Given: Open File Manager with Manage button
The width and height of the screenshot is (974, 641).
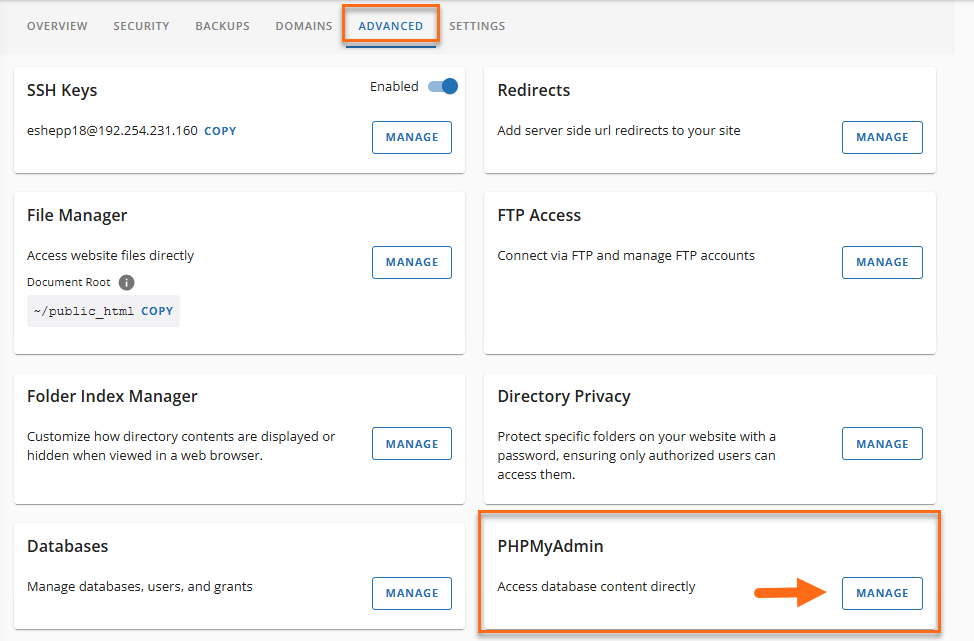Looking at the screenshot, I should pos(412,262).
